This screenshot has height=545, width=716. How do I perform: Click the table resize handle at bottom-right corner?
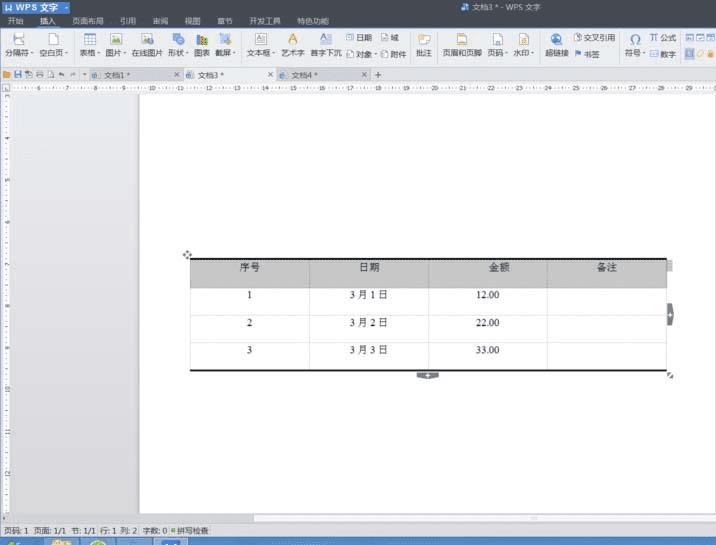[x=670, y=375]
